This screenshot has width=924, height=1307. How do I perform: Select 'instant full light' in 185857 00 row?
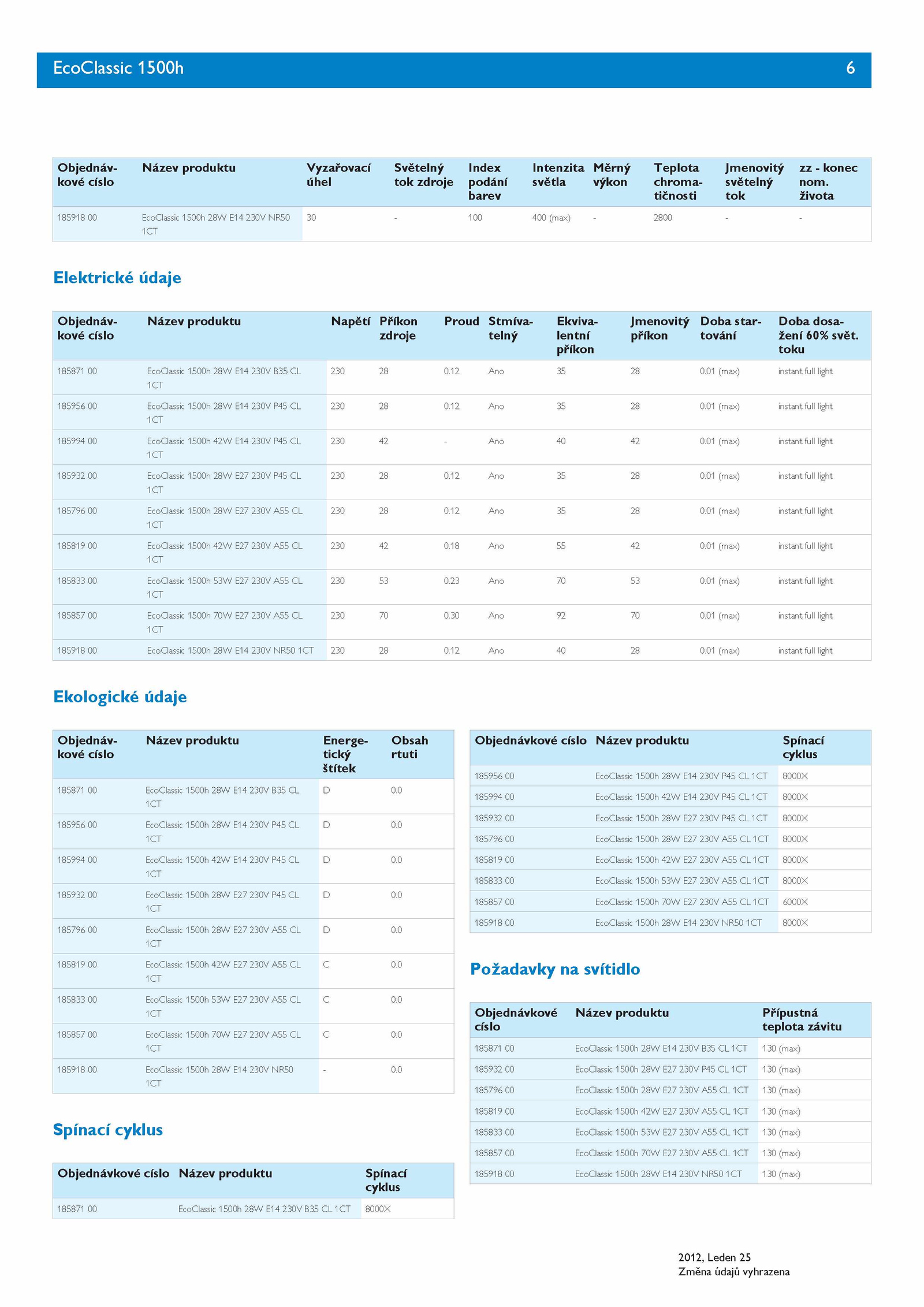coord(805,616)
